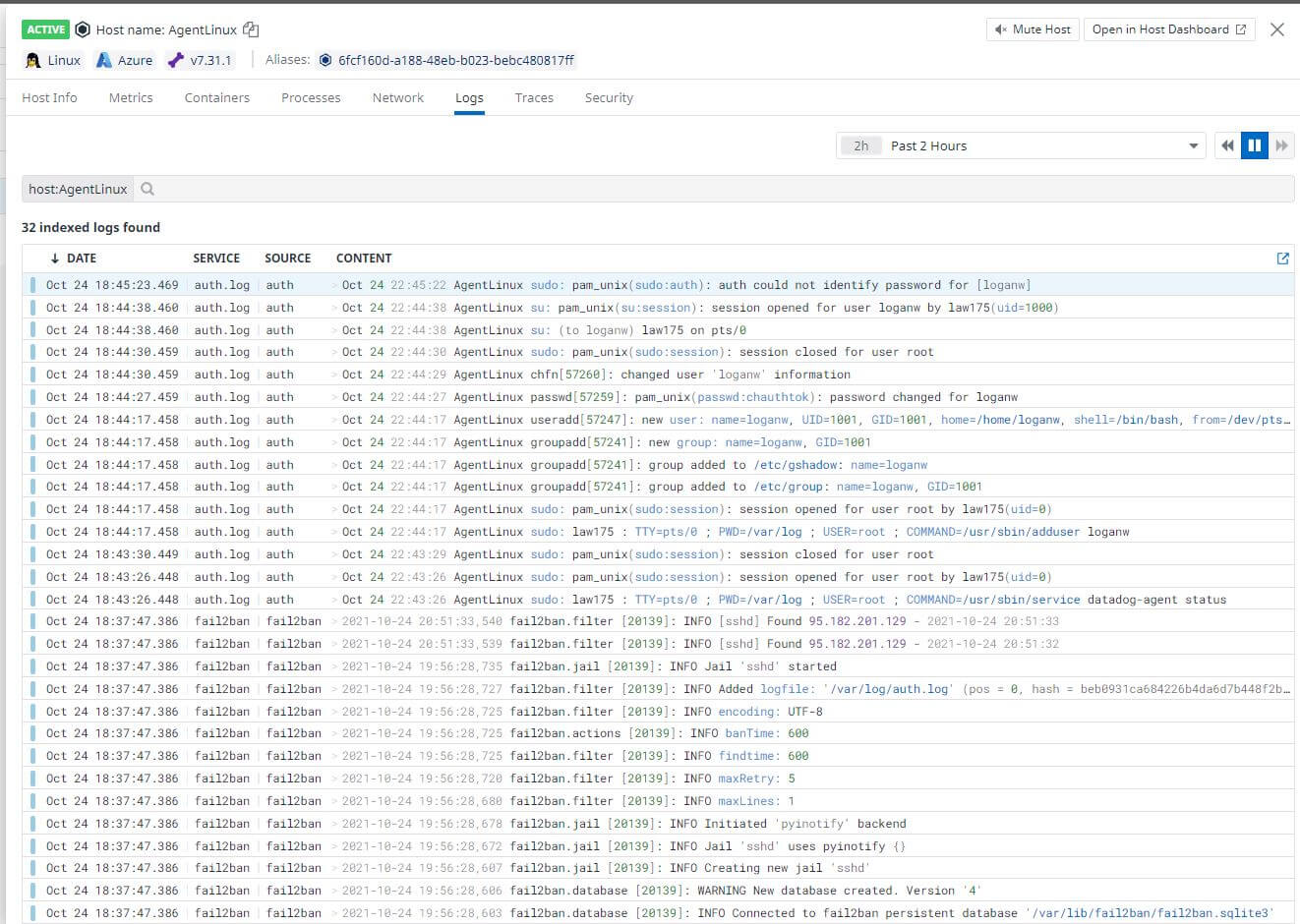Open log chfn changed user 'loganw' information
Screen dimensions: 1300x924
click(x=658, y=375)
